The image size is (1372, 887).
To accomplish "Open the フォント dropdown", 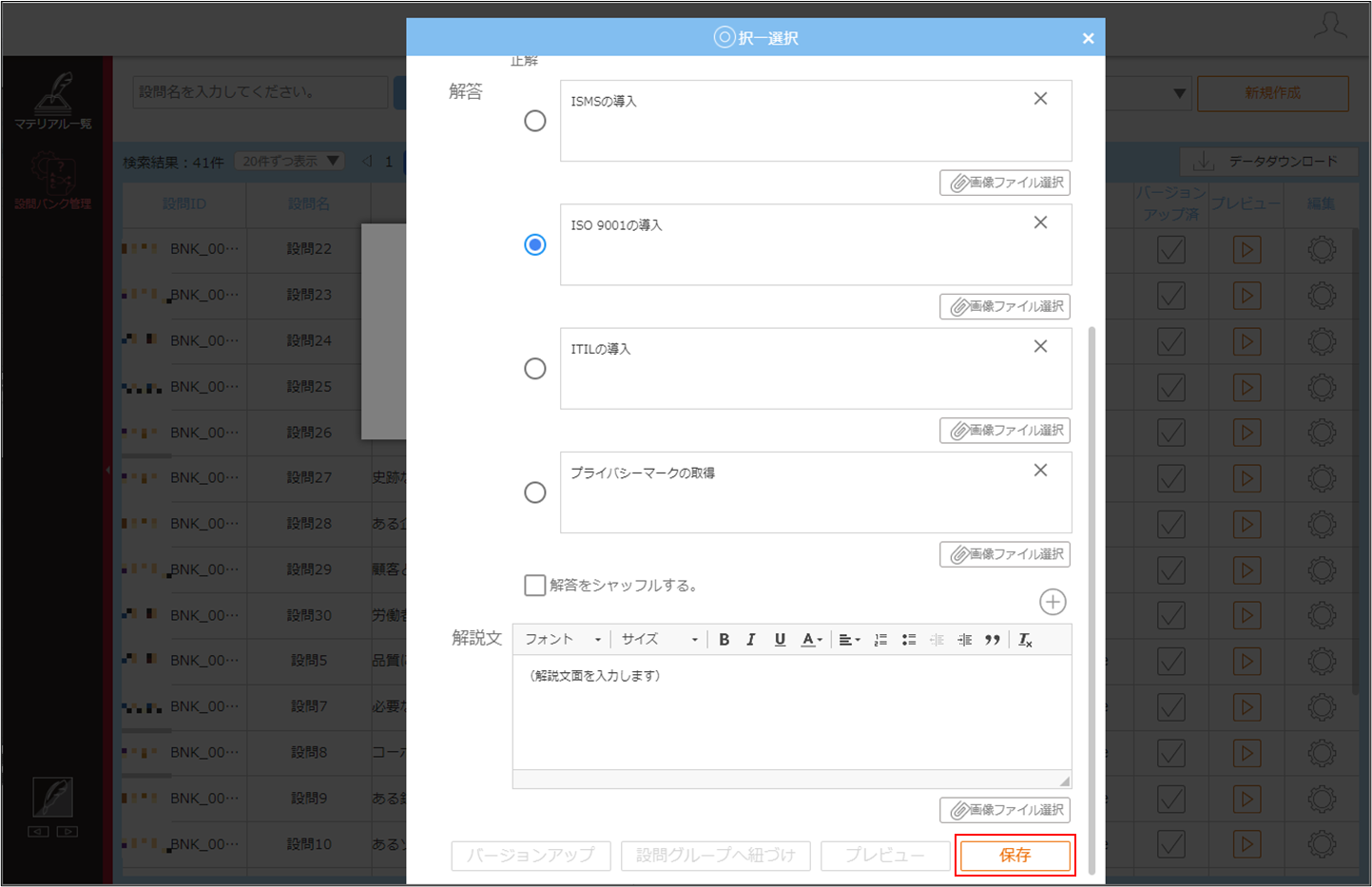I will tap(563, 640).
